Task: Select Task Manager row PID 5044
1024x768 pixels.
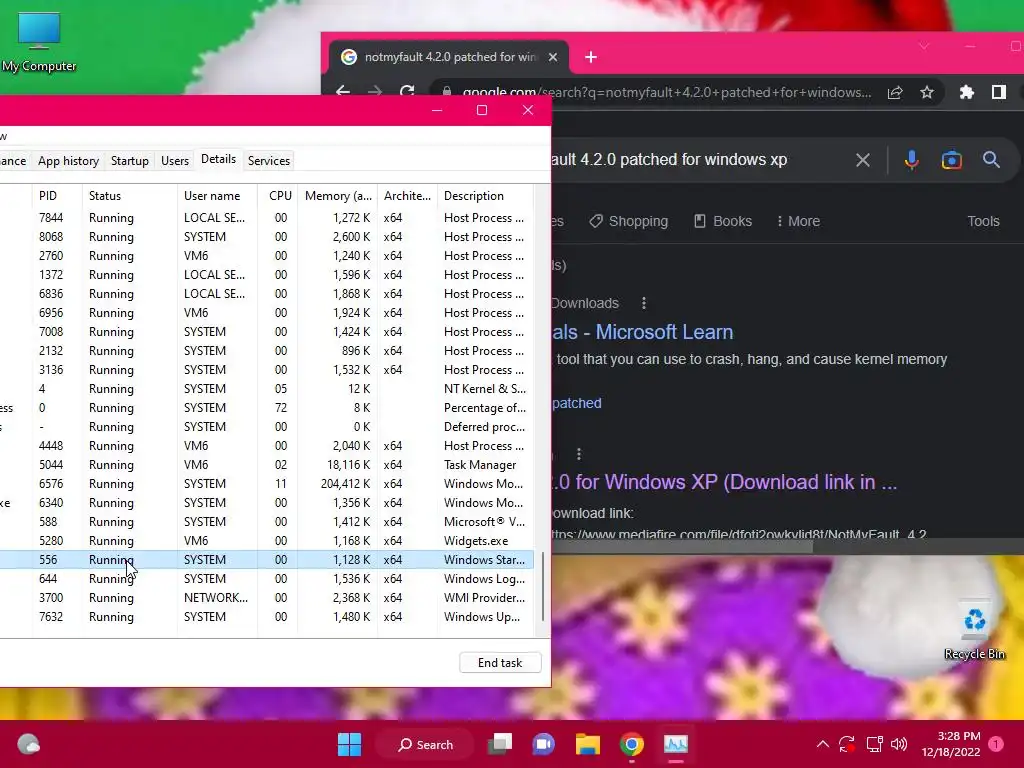Action: click(x=266, y=465)
